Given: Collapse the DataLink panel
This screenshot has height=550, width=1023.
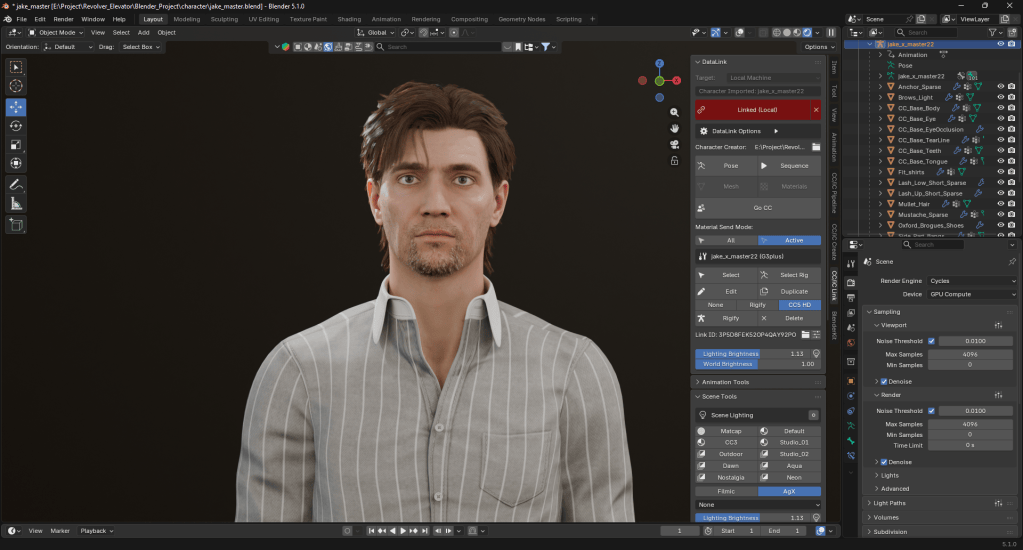Looking at the screenshot, I should point(697,62).
